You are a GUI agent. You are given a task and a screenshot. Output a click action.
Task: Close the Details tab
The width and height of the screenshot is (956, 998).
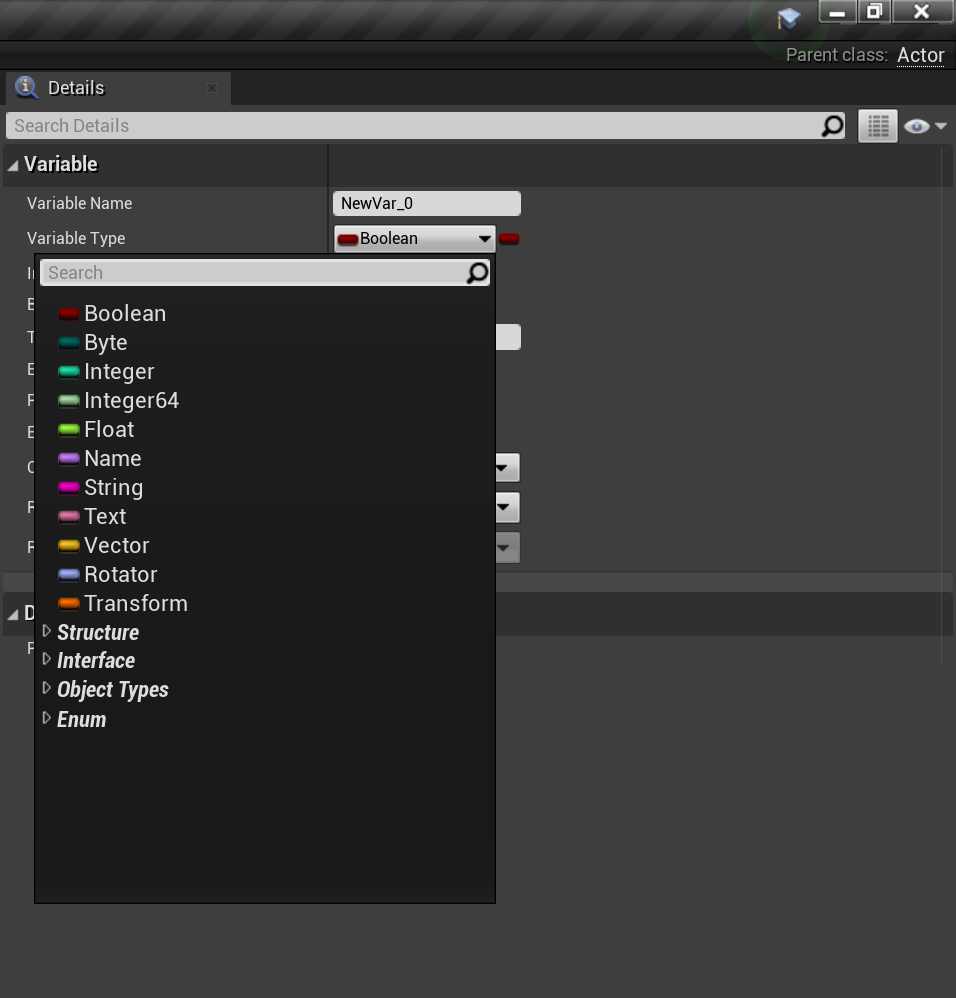[212, 88]
